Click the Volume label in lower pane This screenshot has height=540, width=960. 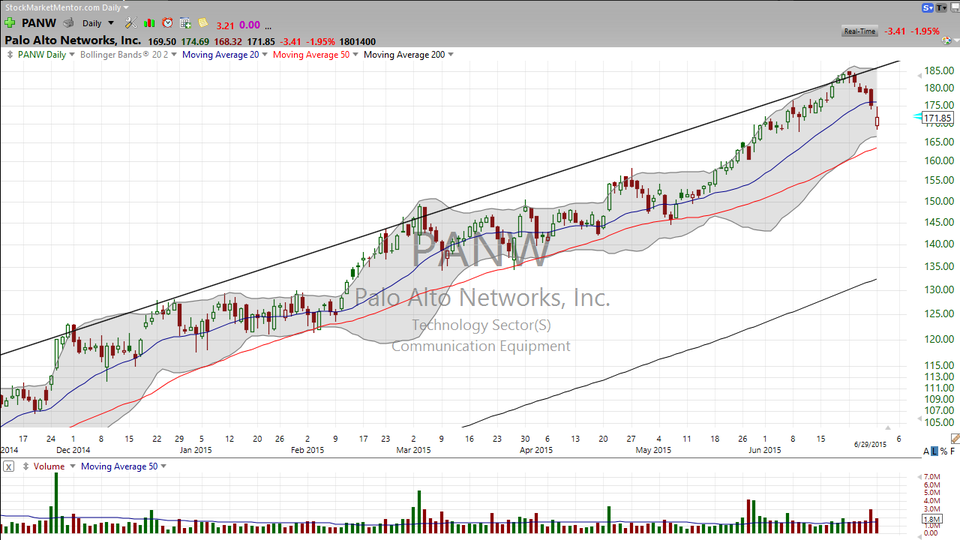[x=49, y=467]
